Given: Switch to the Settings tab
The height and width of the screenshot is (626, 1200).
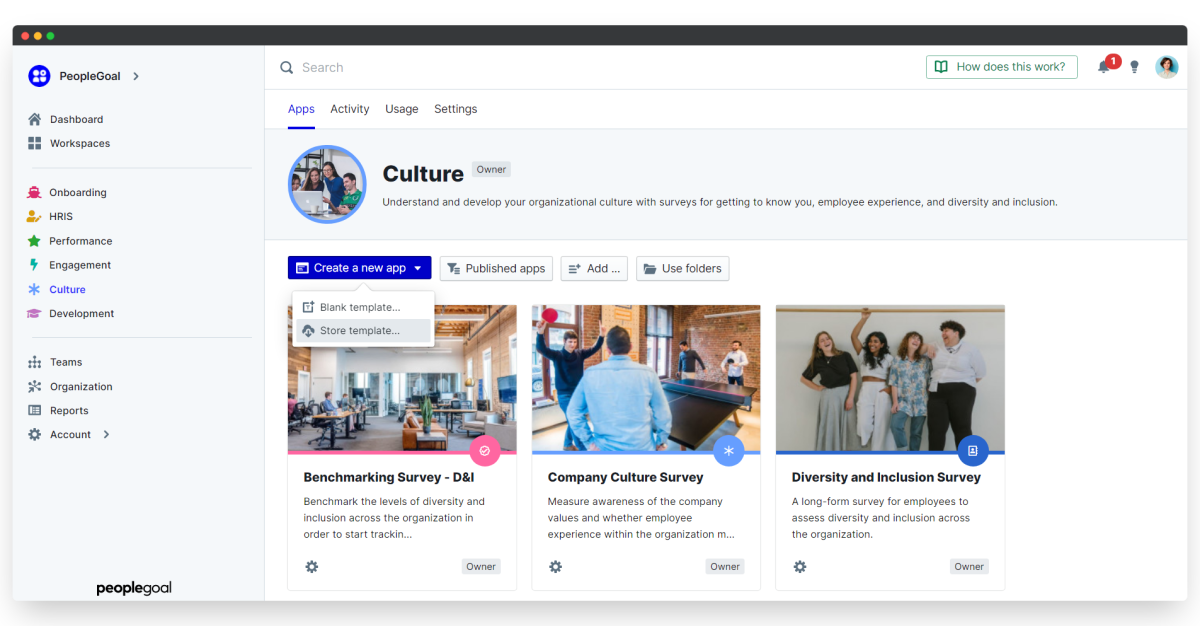Looking at the screenshot, I should point(456,109).
